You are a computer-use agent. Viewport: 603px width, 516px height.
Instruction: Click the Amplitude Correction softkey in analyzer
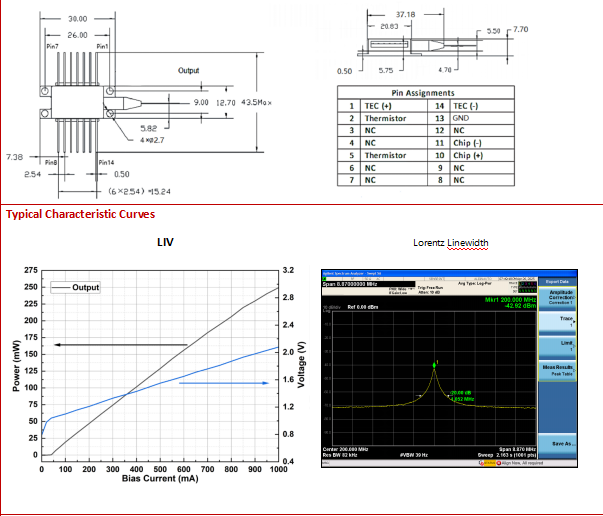(557, 298)
